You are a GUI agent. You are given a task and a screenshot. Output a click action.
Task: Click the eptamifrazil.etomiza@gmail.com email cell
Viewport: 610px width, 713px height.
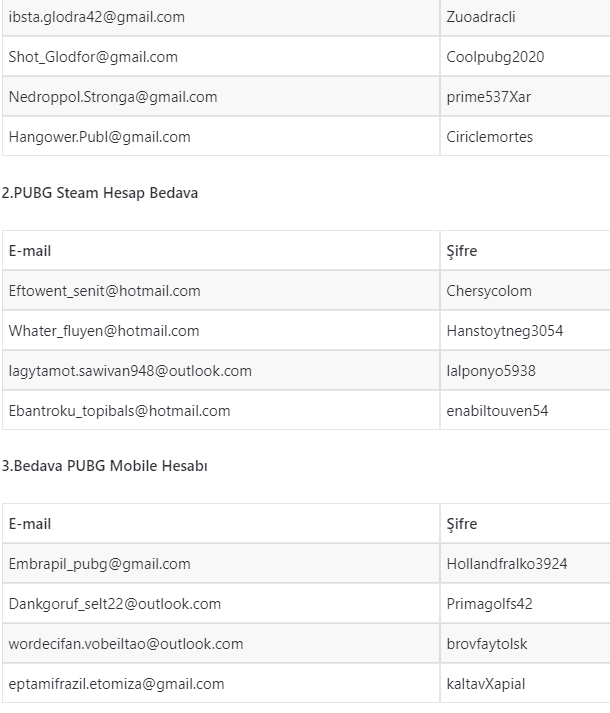point(116,684)
